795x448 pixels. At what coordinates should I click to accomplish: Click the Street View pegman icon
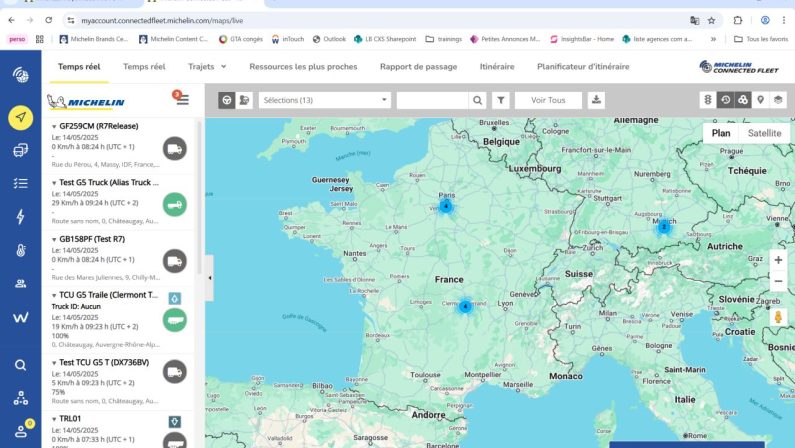point(778,317)
